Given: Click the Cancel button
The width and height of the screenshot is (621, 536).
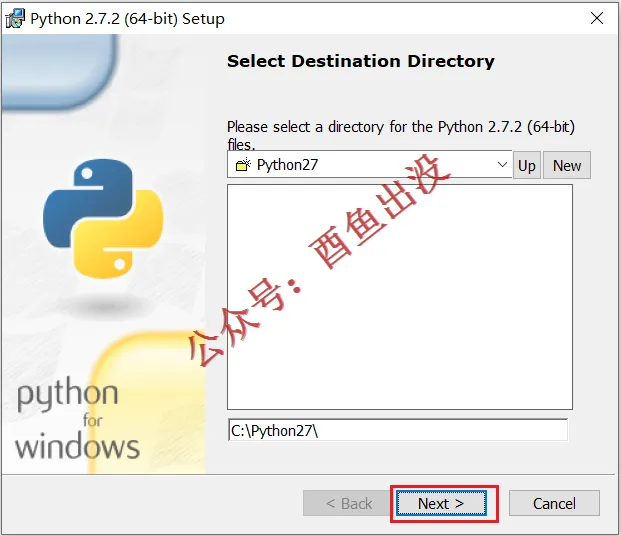Looking at the screenshot, I should 554,504.
